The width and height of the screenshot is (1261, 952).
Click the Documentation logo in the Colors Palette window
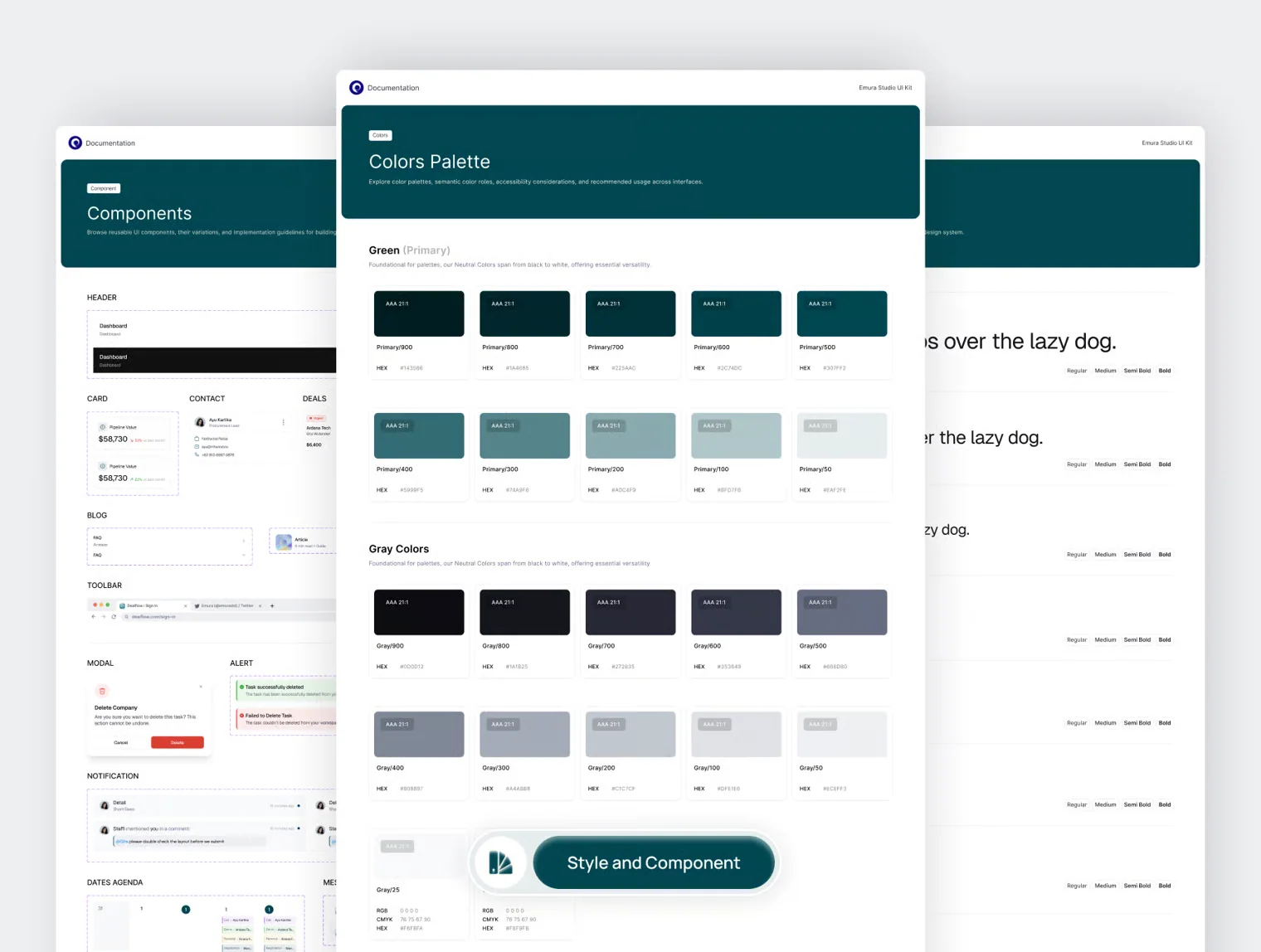[357, 88]
